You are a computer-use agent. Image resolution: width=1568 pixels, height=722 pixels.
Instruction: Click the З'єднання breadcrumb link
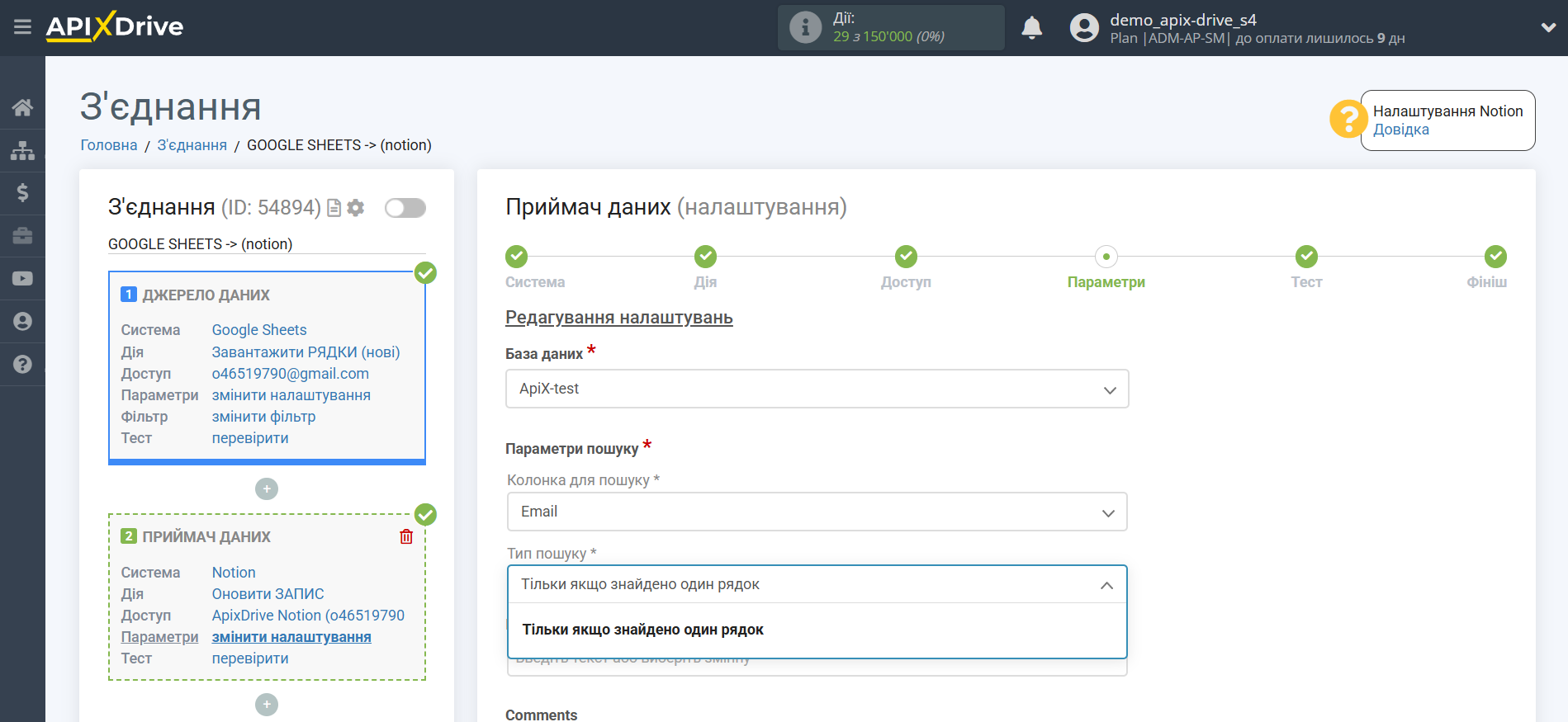192,145
